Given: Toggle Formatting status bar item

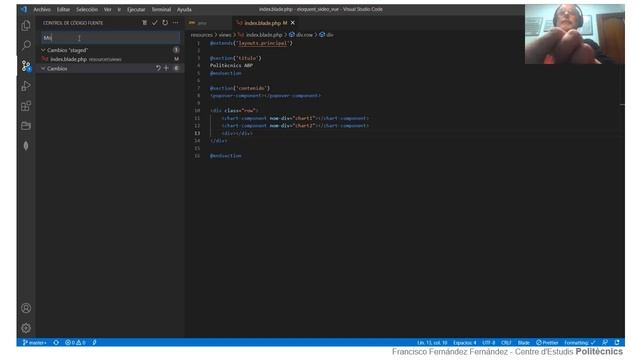Looking at the screenshot, I should point(580,342).
